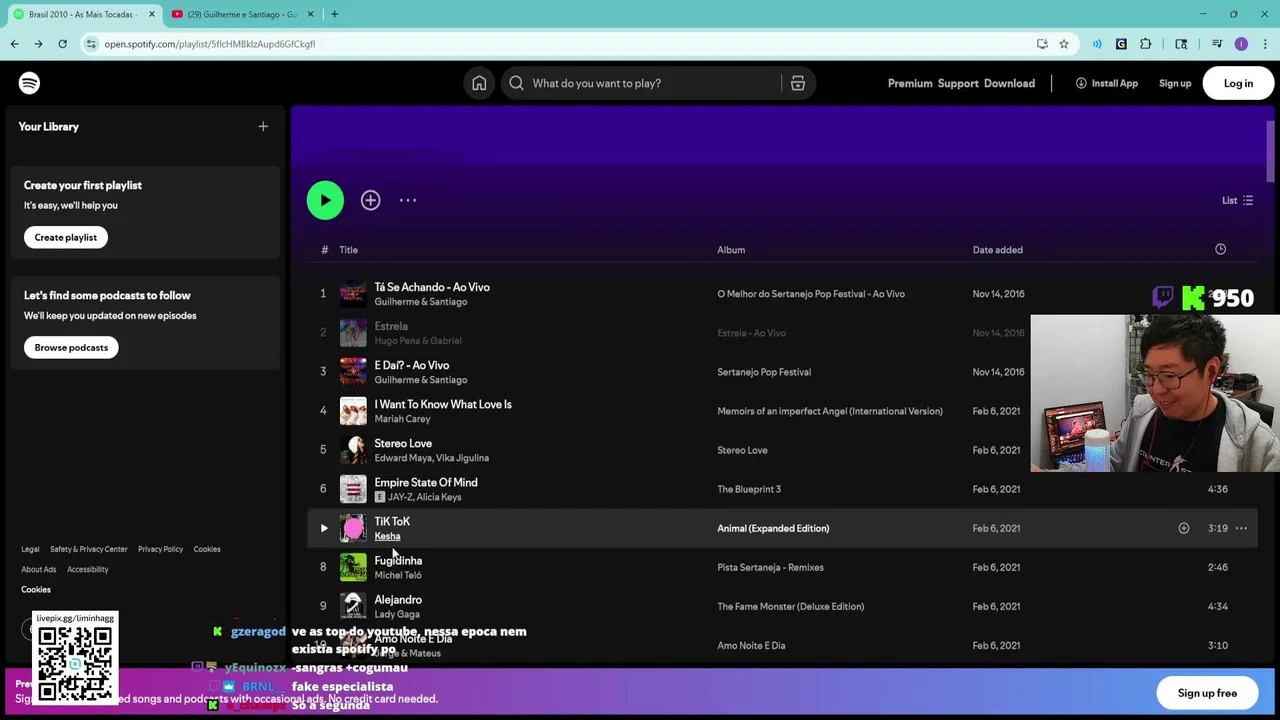The height and width of the screenshot is (720, 1280).
Task: Save playlist to Your Library plus icon
Action: click(370, 200)
